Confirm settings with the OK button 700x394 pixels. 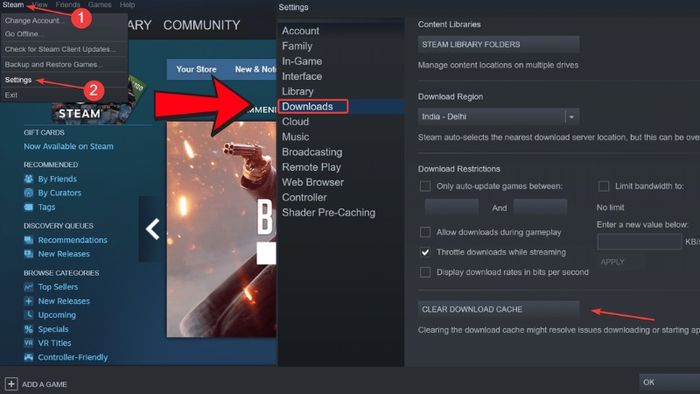tap(670, 382)
